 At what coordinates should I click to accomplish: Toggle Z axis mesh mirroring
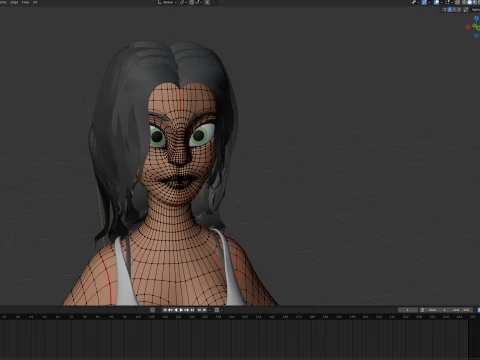(x=459, y=10)
